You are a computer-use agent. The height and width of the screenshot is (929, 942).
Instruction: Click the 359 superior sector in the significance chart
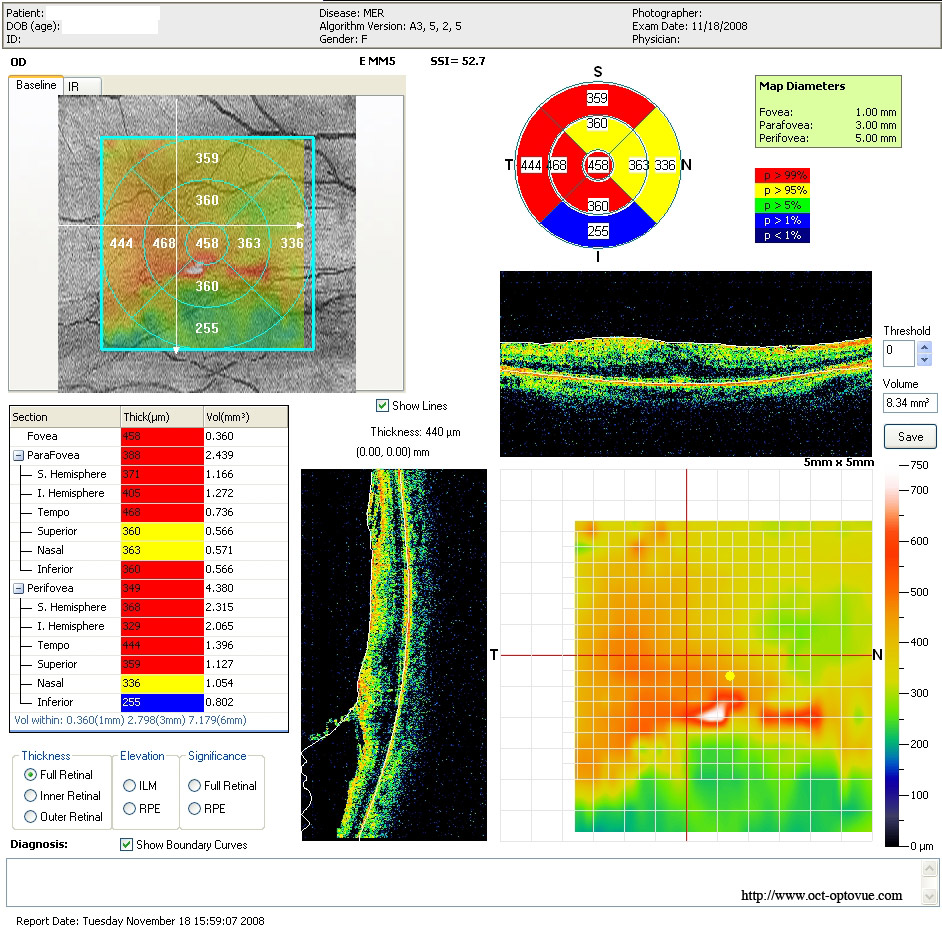(597, 98)
